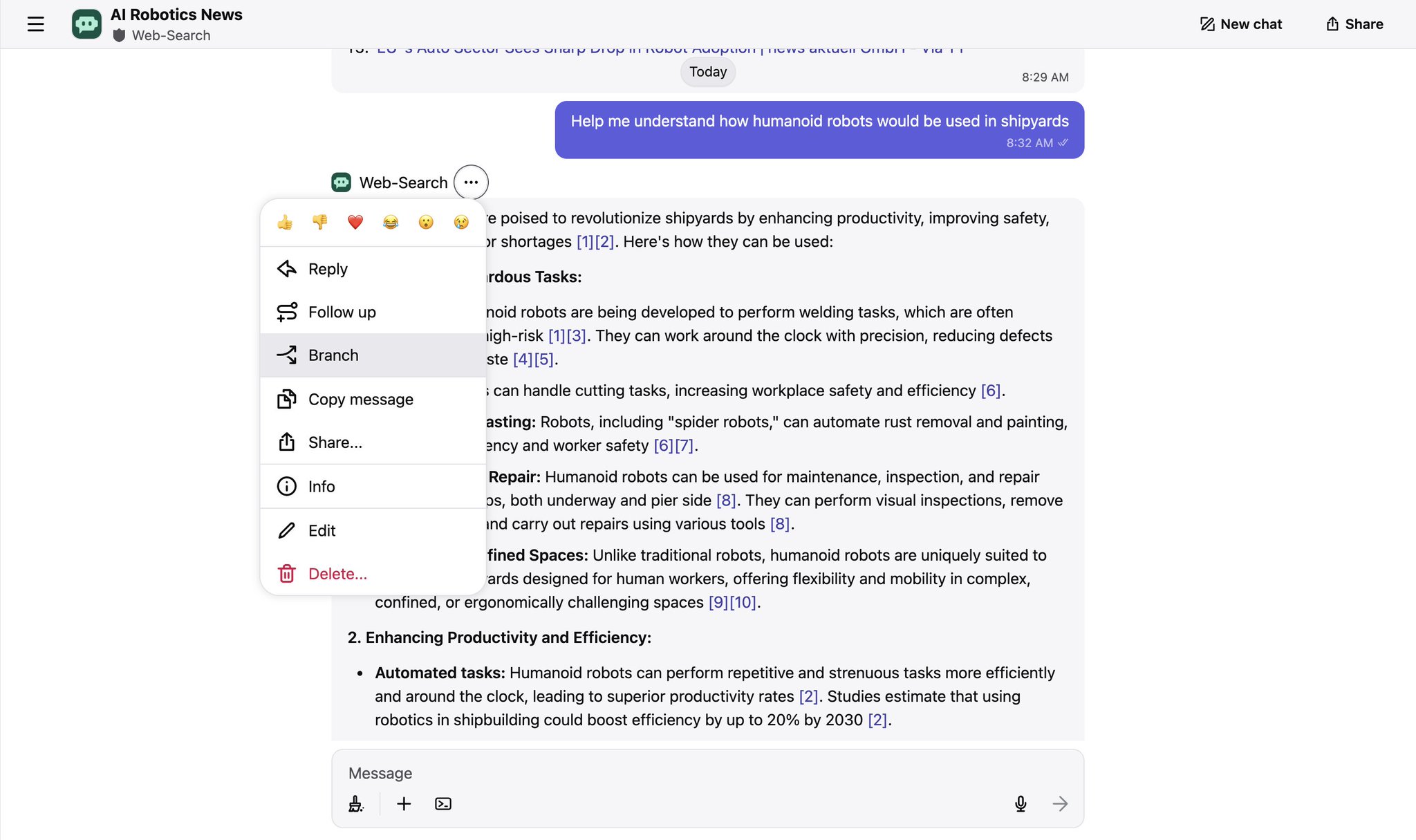Select Copy message in the menu
This screenshot has height=840, width=1416.
coord(373,400)
